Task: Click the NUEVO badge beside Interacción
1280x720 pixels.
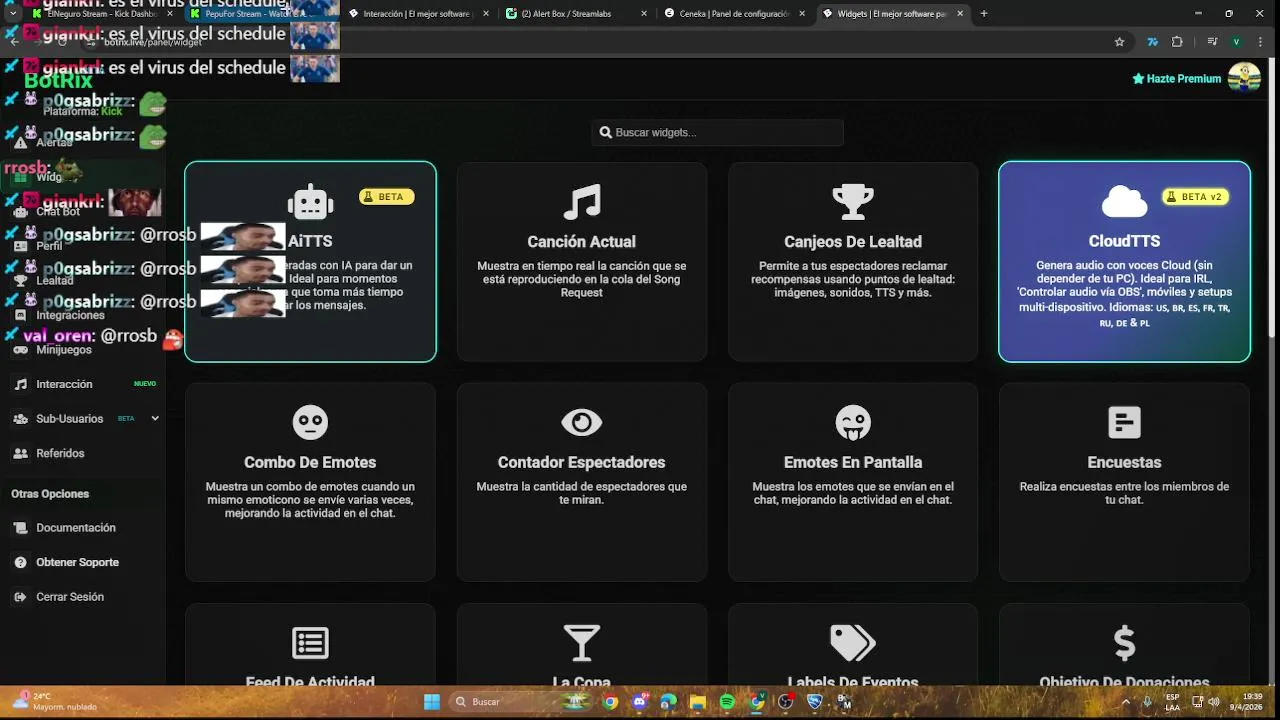Action: tap(145, 384)
